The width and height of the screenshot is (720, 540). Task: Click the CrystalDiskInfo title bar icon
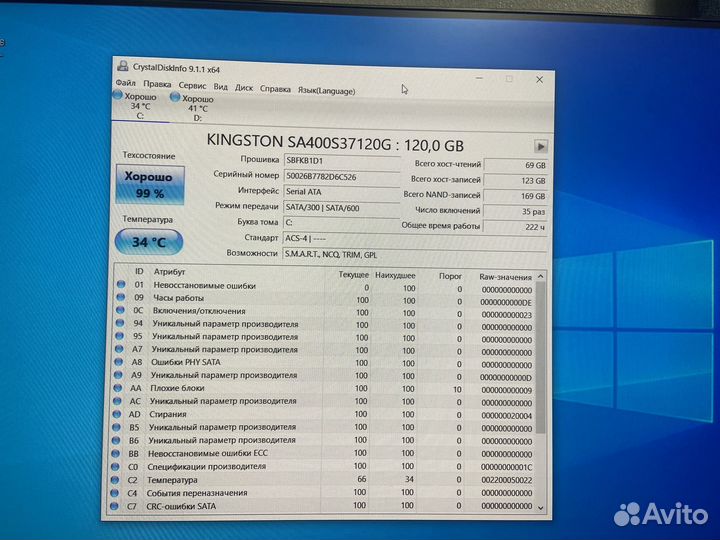tap(122, 66)
